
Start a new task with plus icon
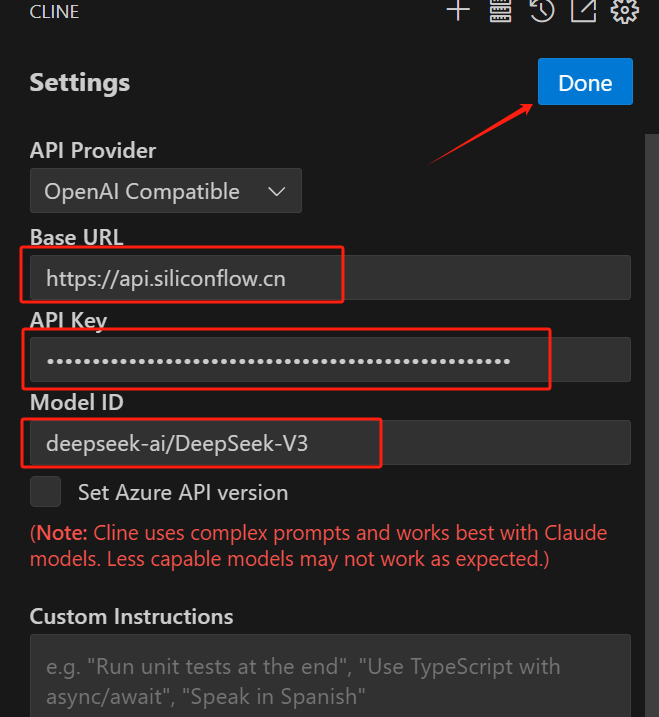(x=458, y=11)
